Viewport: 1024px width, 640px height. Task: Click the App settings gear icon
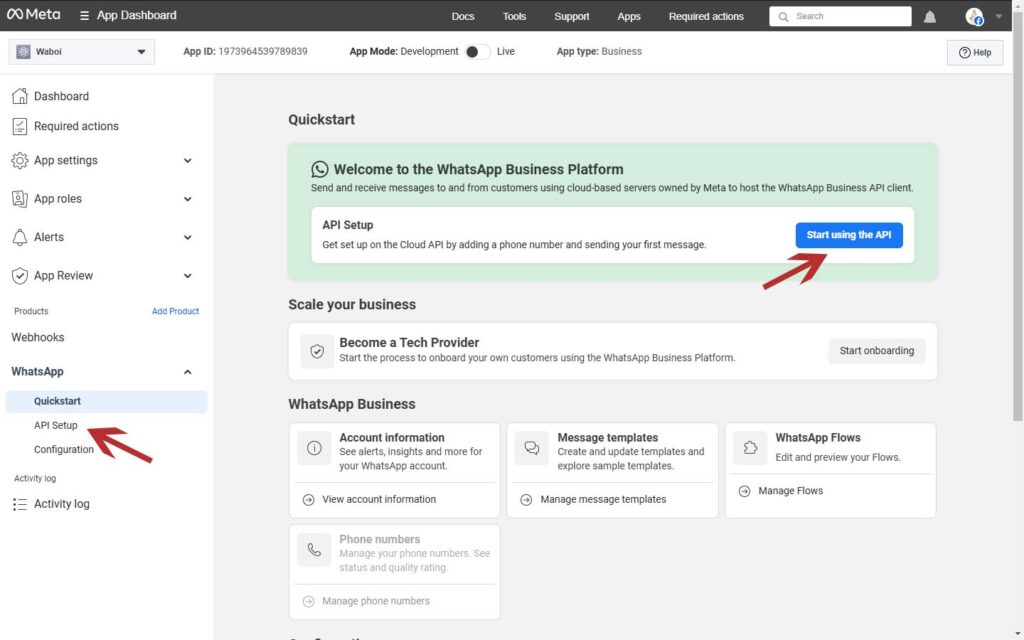[20, 160]
